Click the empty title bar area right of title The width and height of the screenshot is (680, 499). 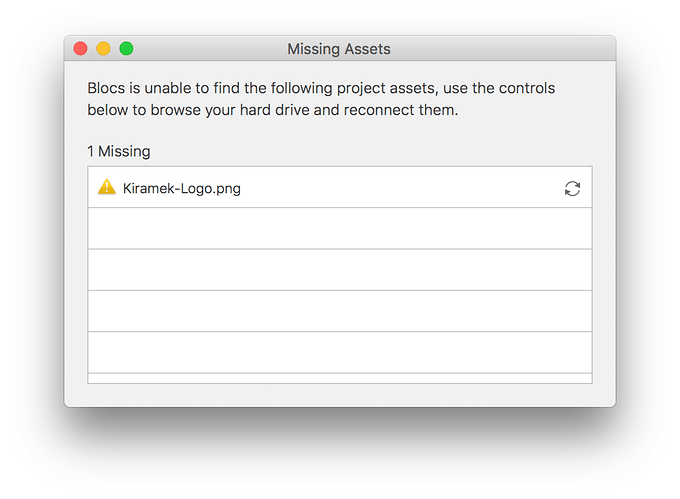click(x=500, y=49)
